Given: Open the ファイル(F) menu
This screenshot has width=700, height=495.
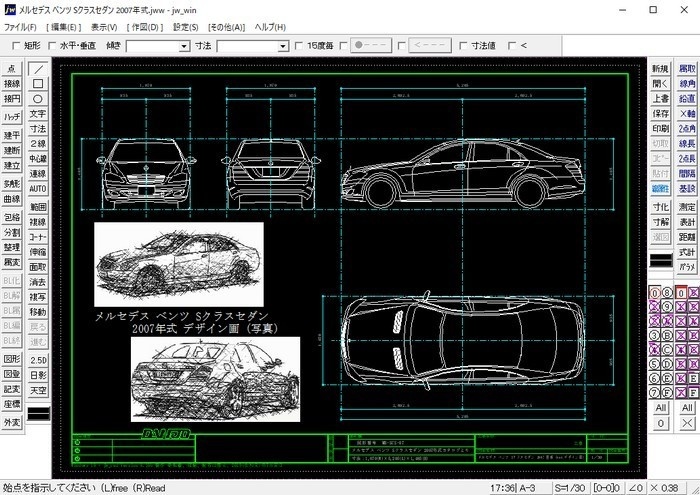Looking at the screenshot, I should [x=21, y=27].
